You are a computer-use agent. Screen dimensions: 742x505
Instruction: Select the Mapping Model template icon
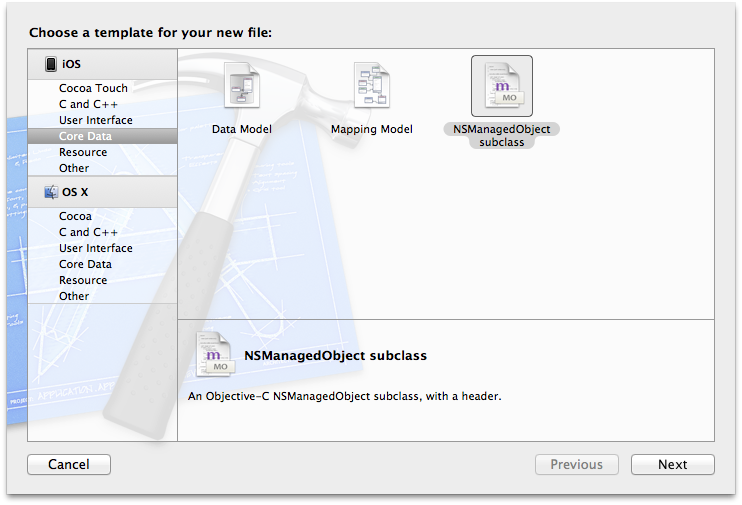pos(372,85)
